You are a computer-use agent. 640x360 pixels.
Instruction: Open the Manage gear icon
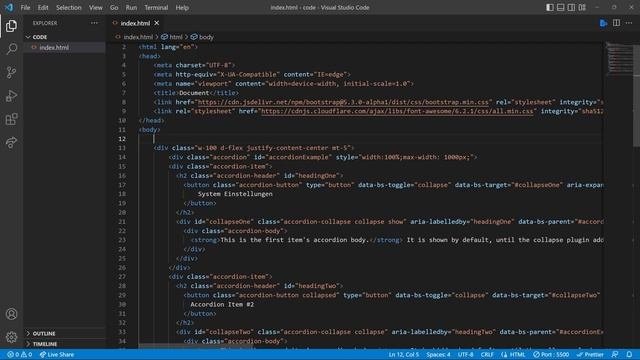[x=11, y=337]
